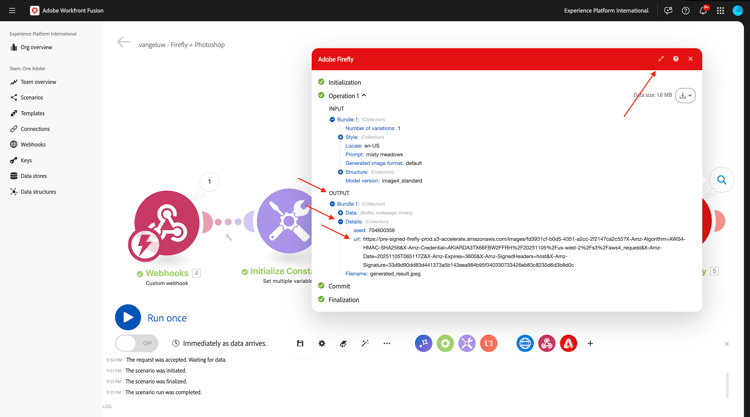The height and width of the screenshot is (417, 750).
Task: Click the notes eraser icon in controls
Action: pos(343,343)
